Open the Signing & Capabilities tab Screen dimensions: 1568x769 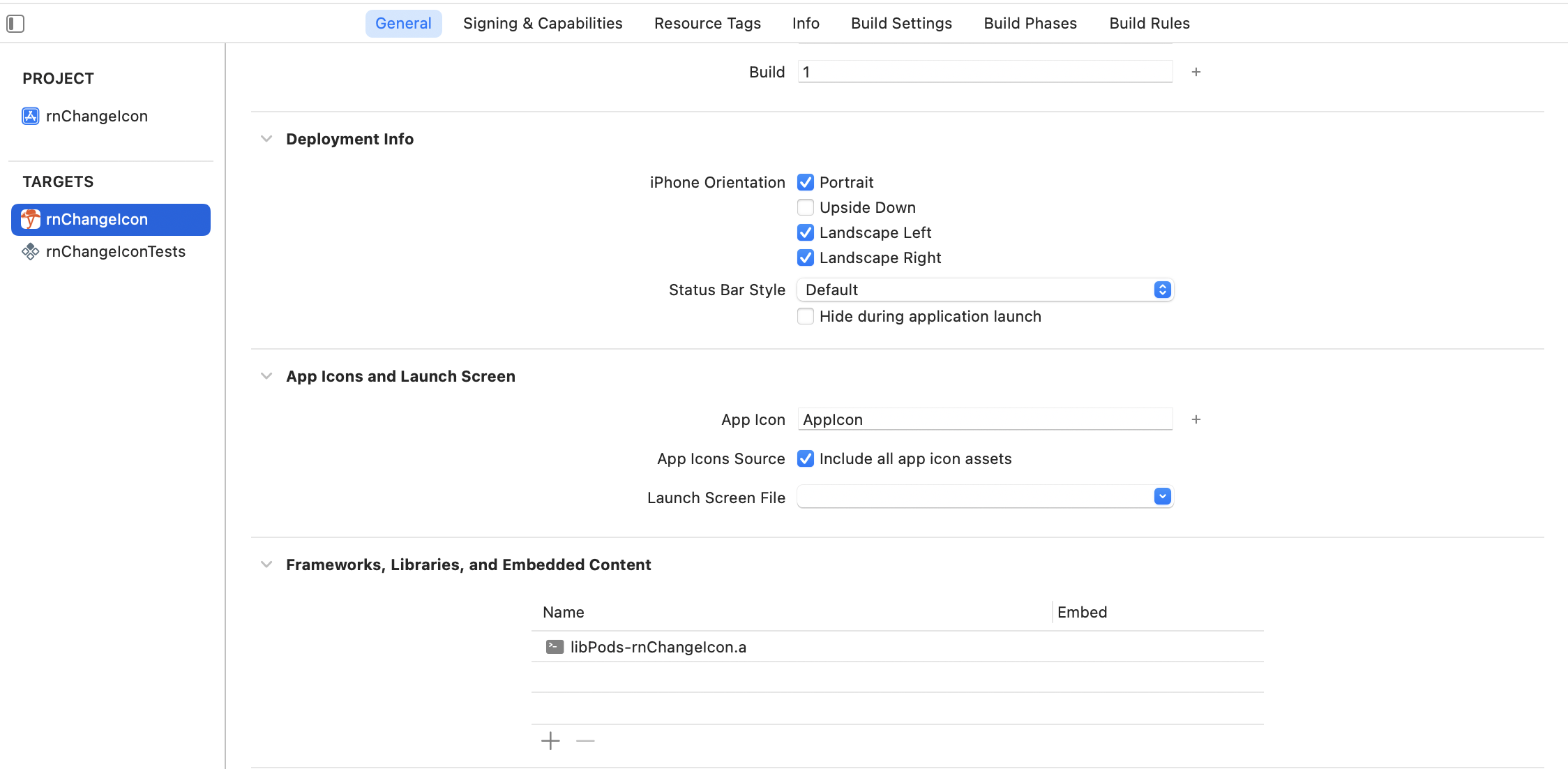(543, 23)
